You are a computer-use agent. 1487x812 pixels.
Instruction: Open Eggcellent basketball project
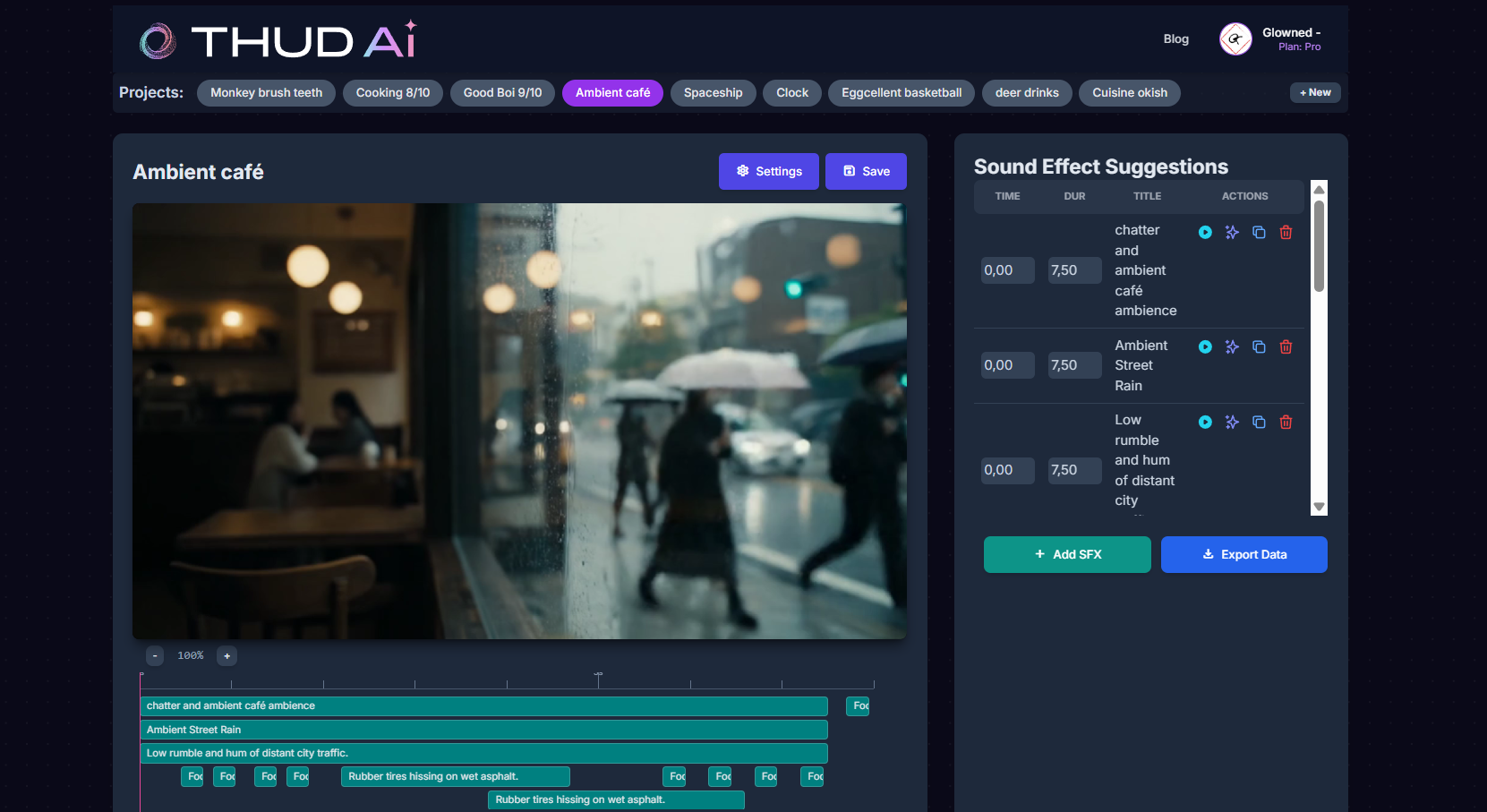[902, 93]
